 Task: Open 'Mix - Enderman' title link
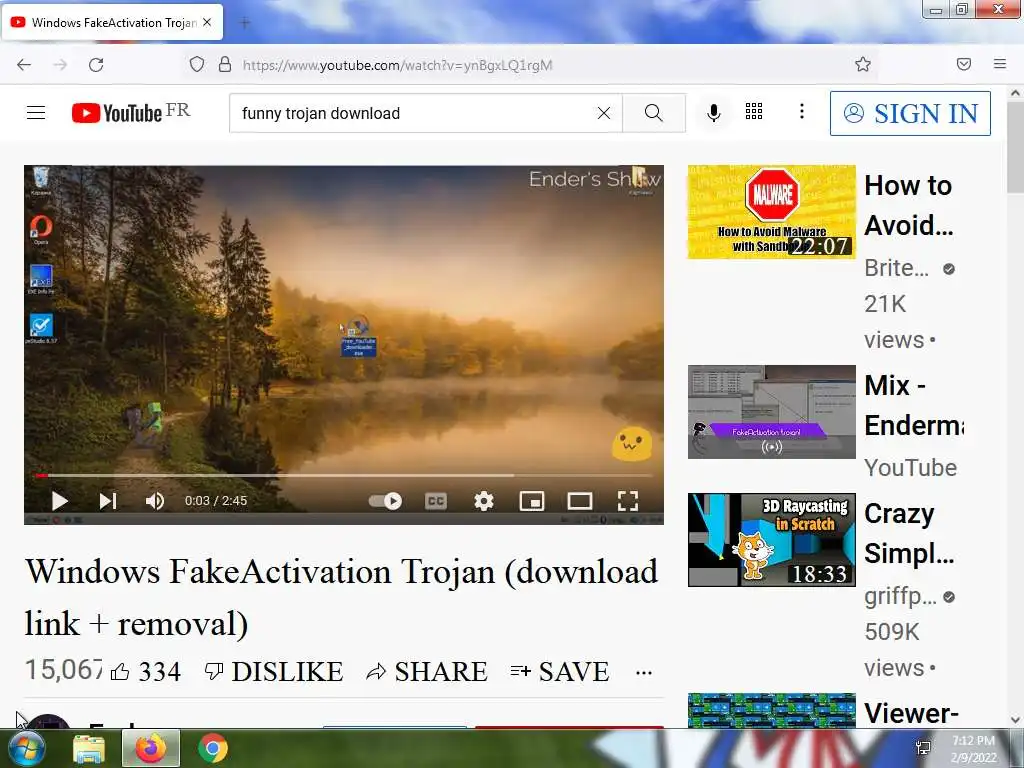[914, 405]
